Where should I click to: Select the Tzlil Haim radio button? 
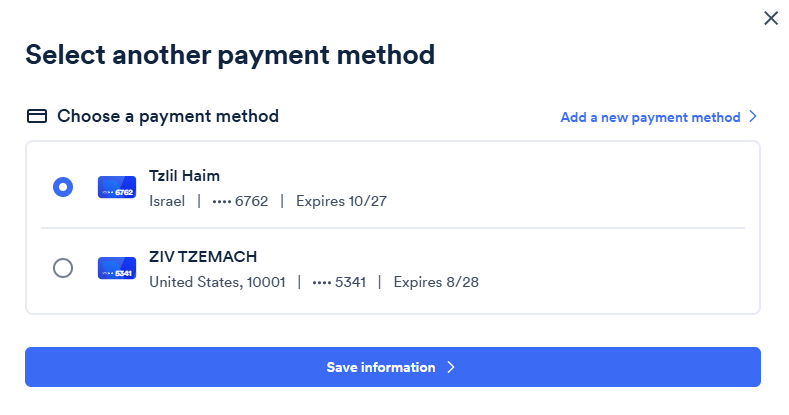[63, 187]
